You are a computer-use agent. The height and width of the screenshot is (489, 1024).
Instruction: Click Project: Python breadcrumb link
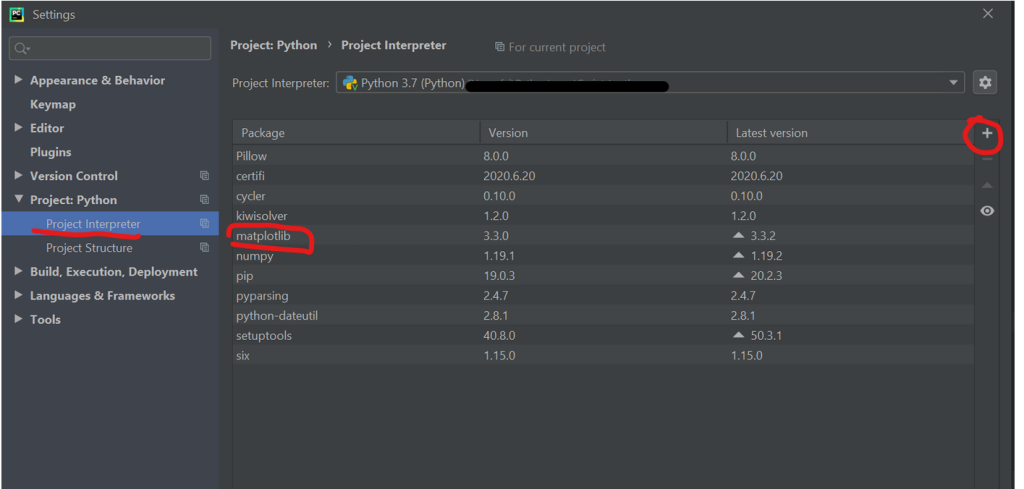(x=273, y=45)
